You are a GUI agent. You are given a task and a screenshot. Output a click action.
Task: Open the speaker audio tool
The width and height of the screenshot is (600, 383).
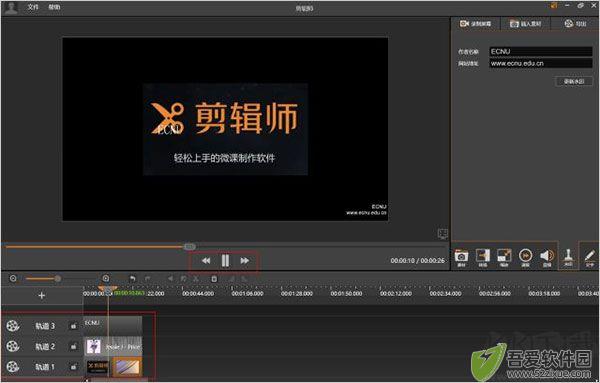click(x=547, y=257)
